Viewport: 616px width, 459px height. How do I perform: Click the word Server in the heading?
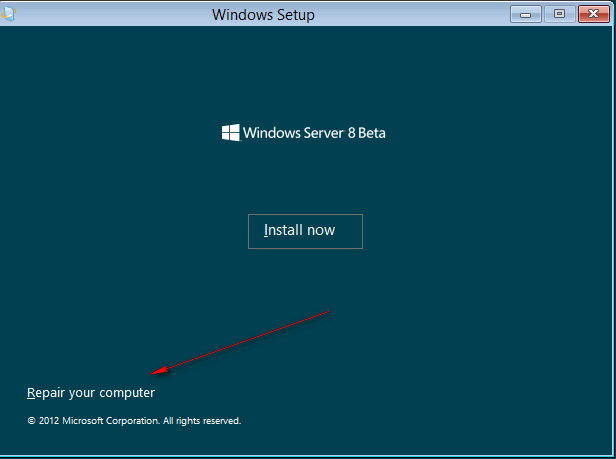point(317,132)
